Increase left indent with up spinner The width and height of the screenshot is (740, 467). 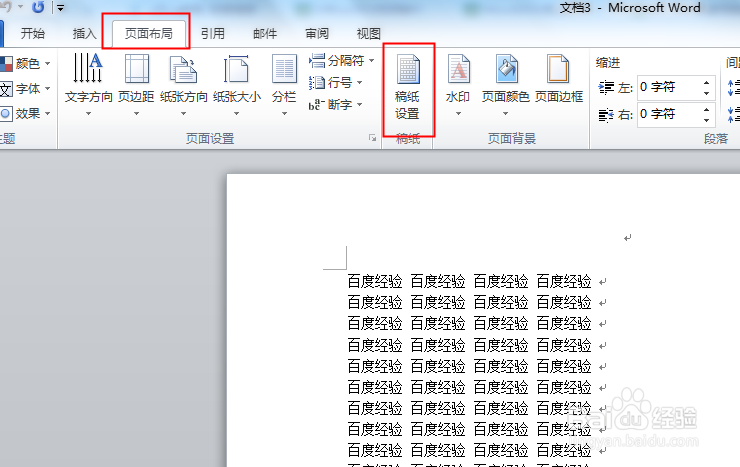[x=706, y=83]
